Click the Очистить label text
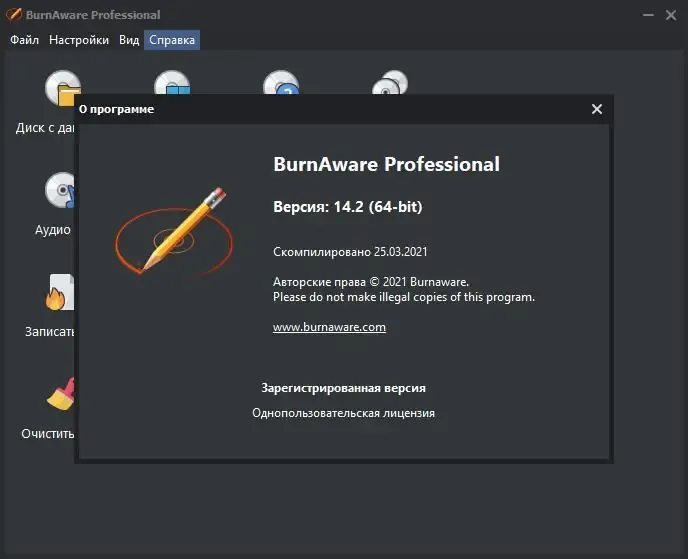Image resolution: width=688 pixels, height=559 pixels. [48, 434]
